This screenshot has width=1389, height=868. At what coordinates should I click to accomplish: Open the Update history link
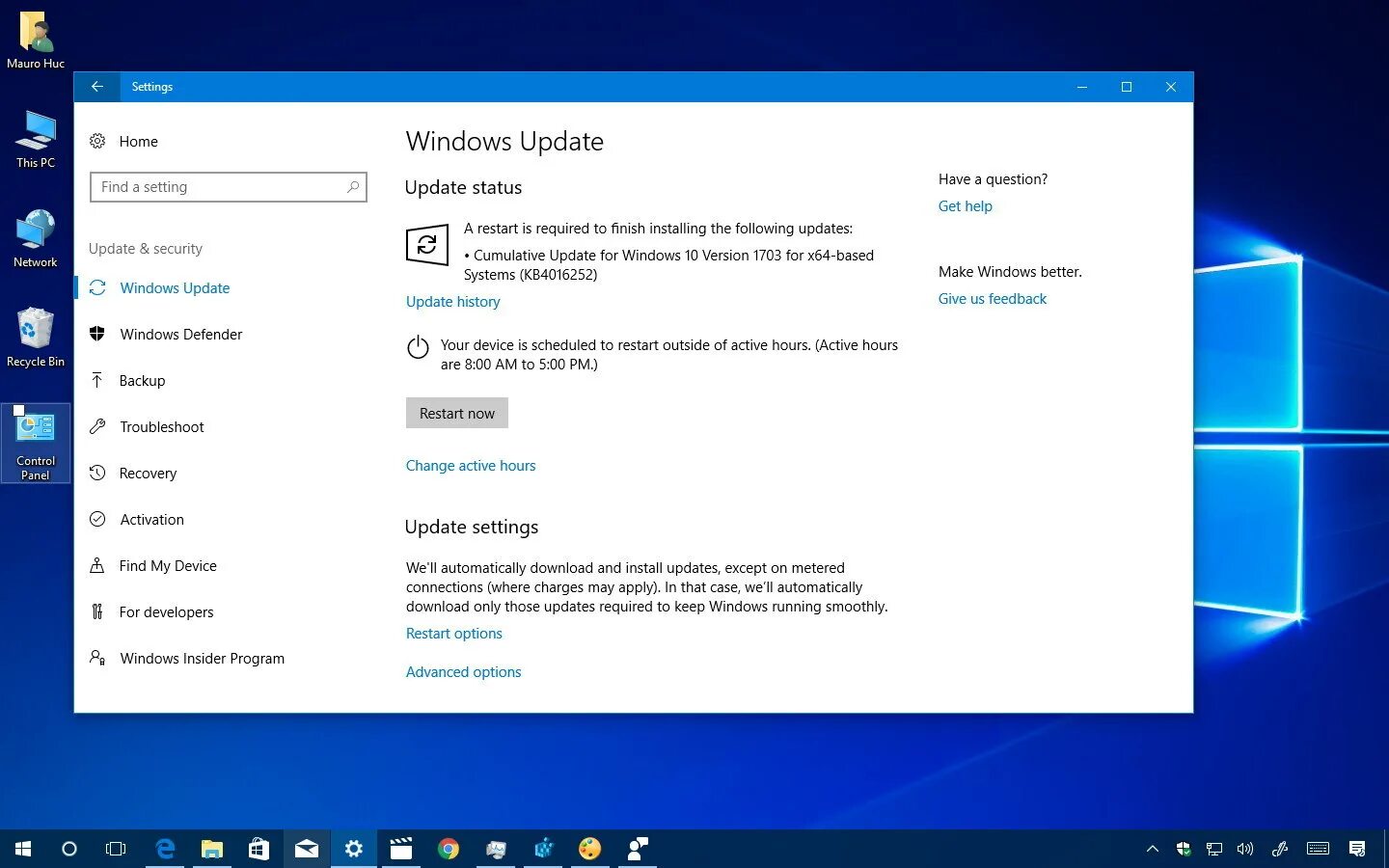[x=453, y=302]
